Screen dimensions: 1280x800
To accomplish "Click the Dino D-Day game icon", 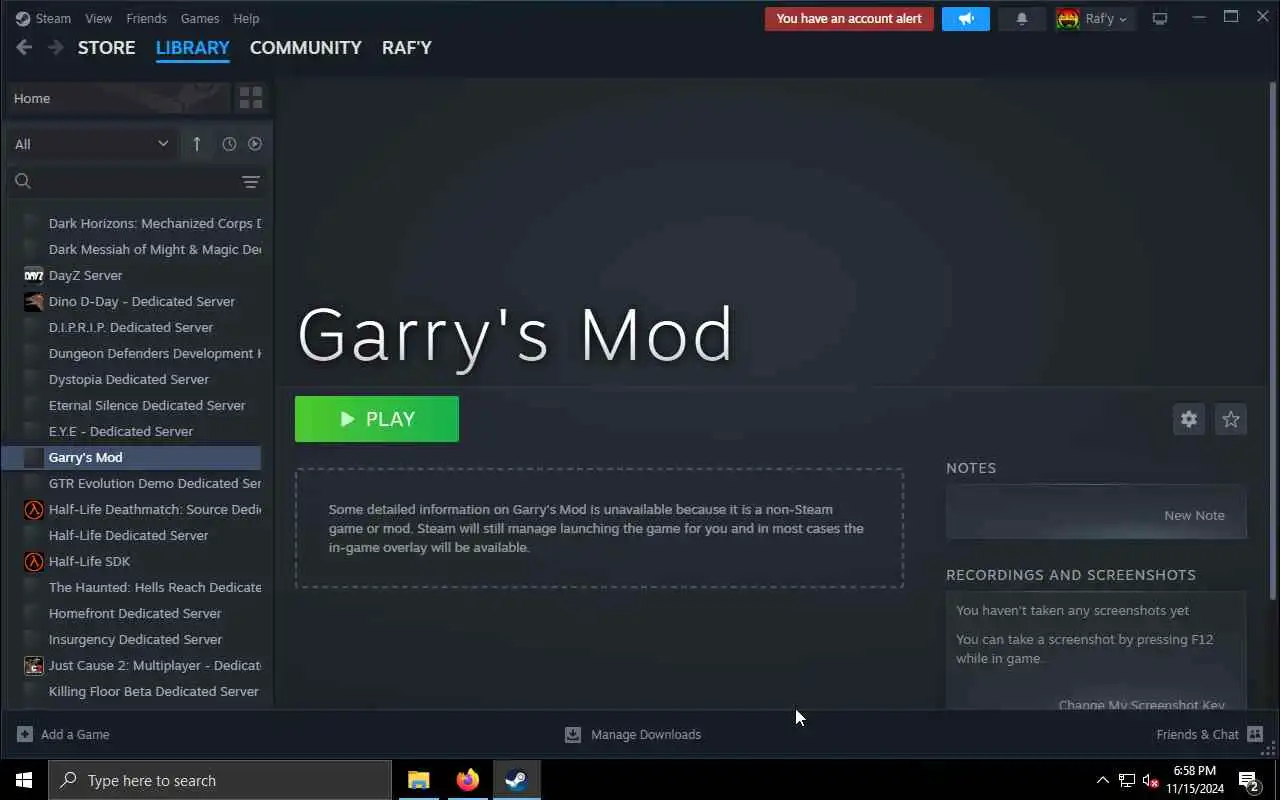I will click(x=33, y=301).
